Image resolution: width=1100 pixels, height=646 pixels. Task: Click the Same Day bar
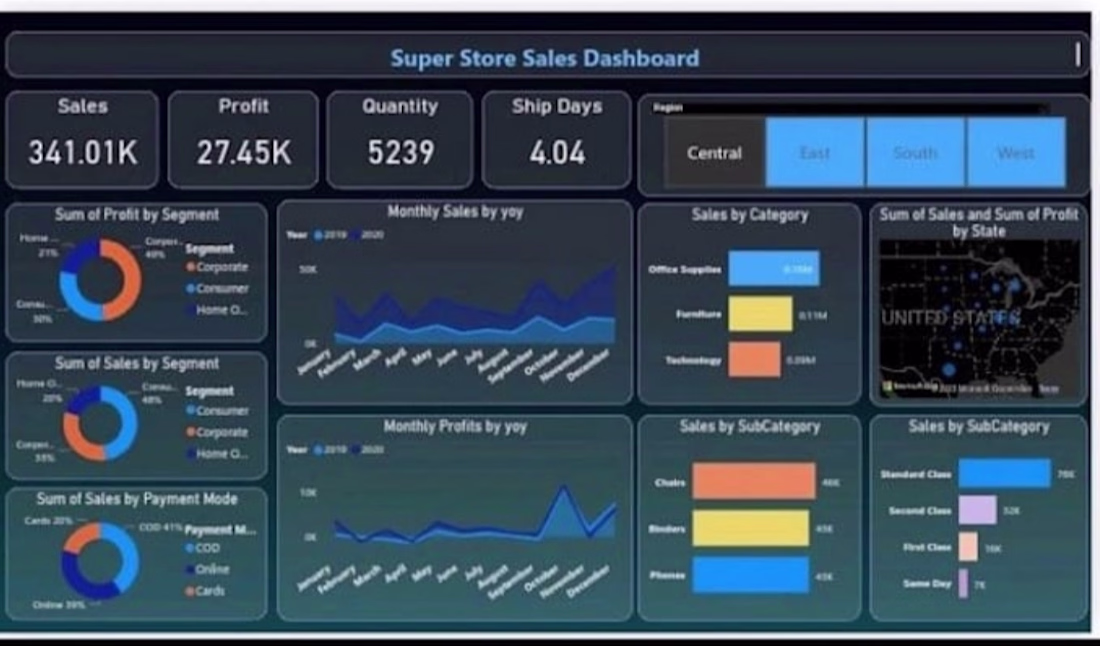point(963,583)
